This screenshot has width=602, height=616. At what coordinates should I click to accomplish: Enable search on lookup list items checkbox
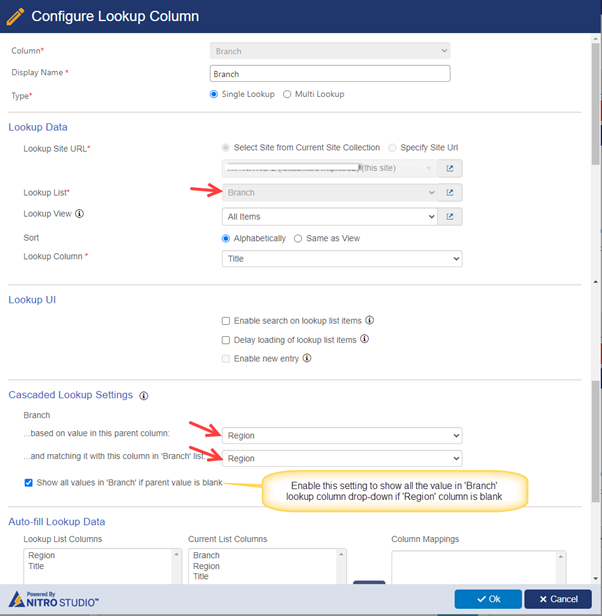[x=226, y=321]
